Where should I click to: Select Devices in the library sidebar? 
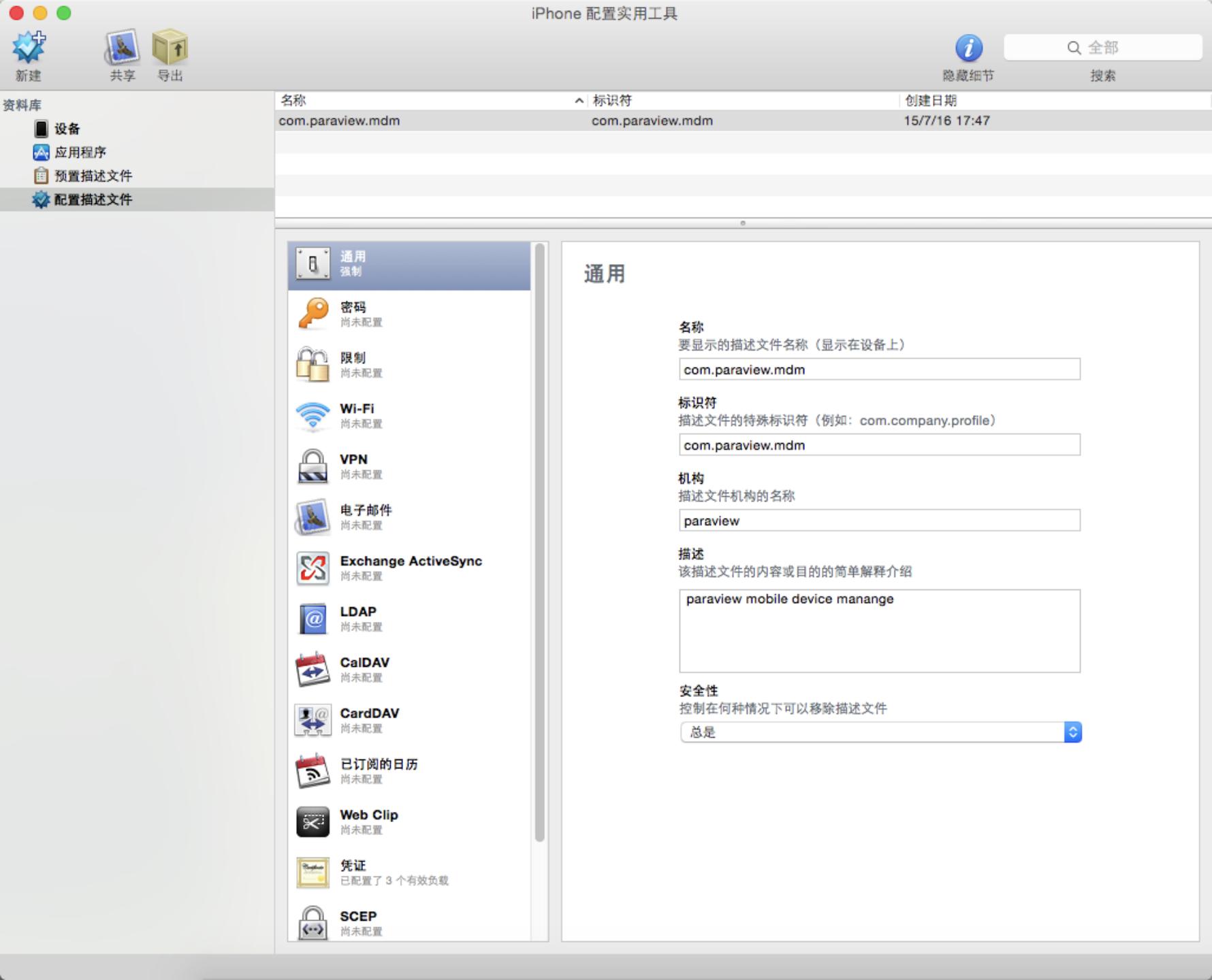tap(67, 129)
